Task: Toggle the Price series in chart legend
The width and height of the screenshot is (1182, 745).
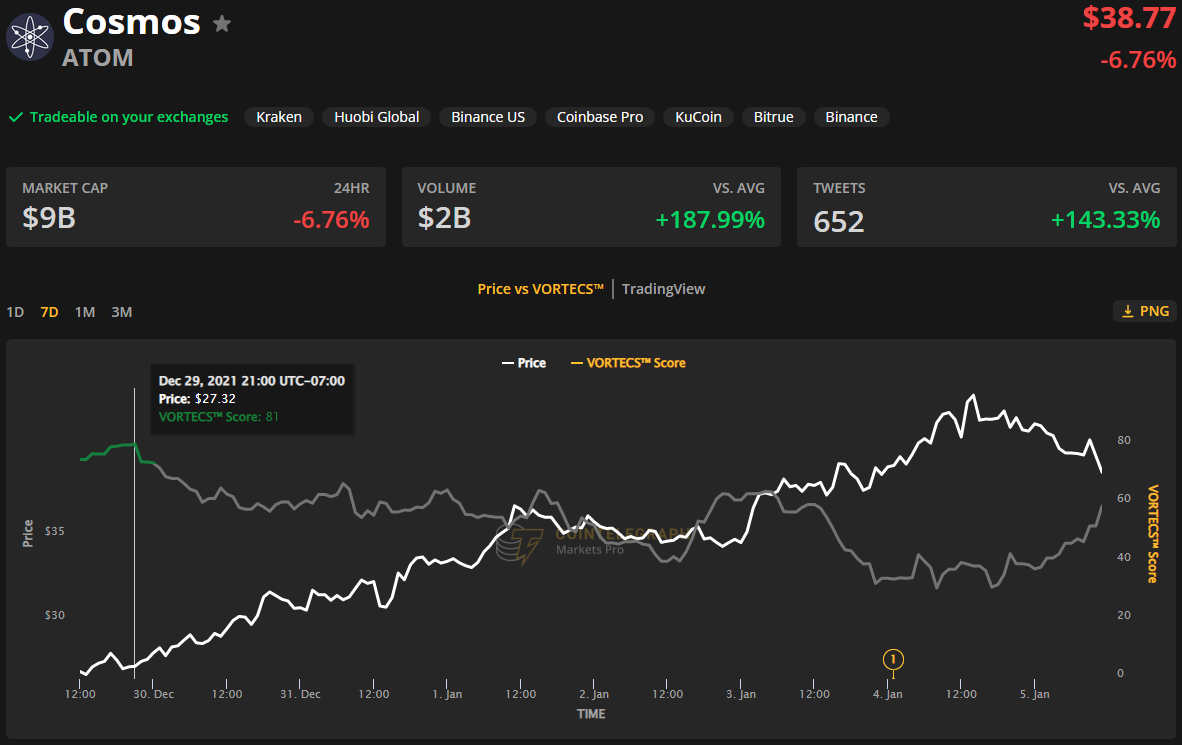Action: 523,363
